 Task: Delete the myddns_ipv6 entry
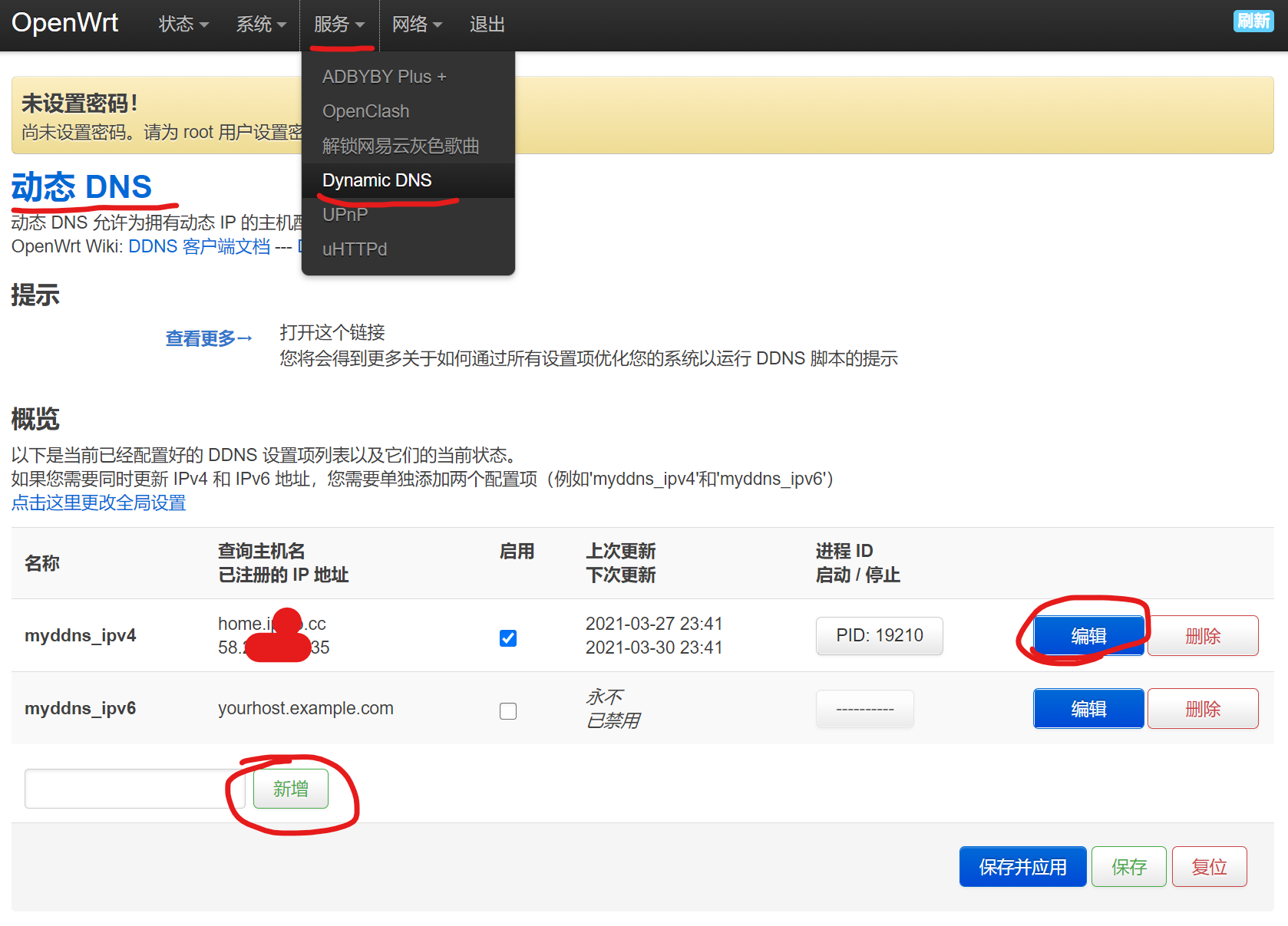1203,709
